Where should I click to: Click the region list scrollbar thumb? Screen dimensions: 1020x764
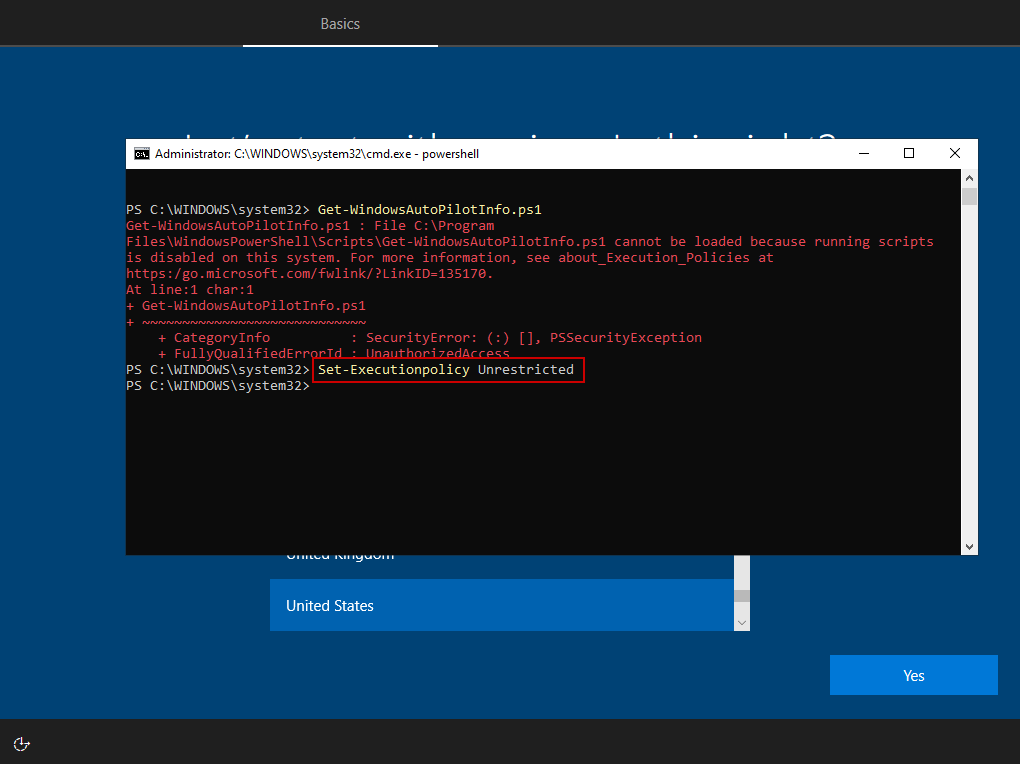coord(741,596)
